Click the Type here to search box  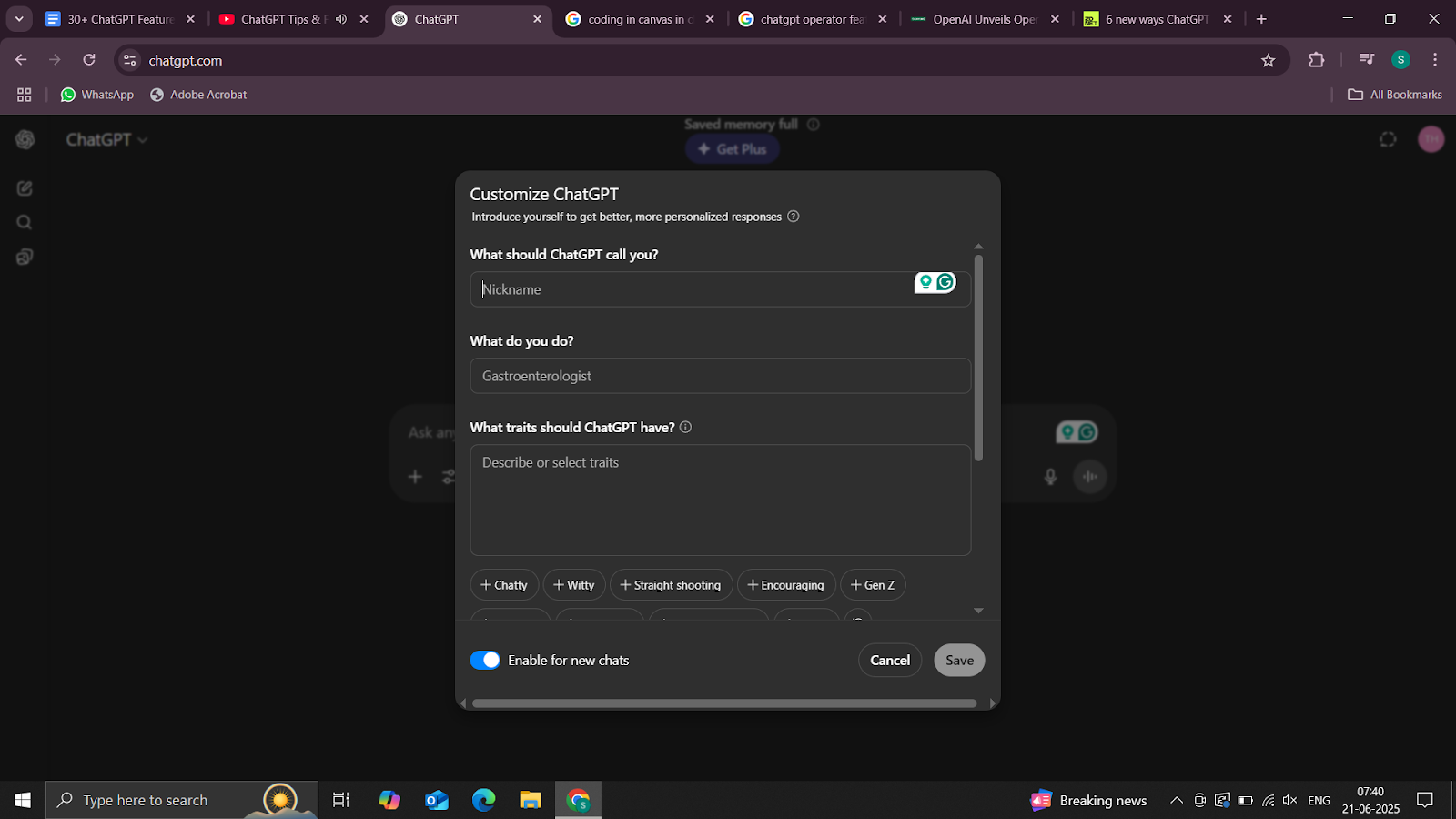[x=182, y=800]
